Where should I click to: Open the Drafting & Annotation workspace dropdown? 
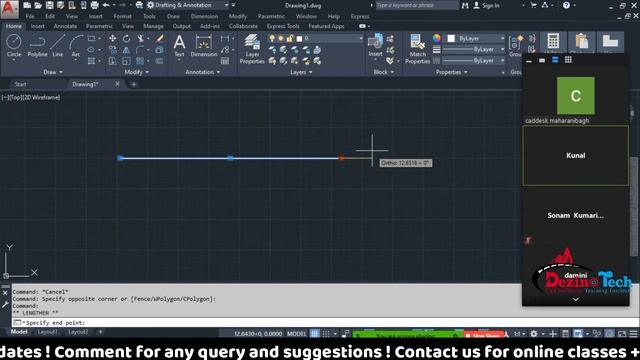click(188, 5)
